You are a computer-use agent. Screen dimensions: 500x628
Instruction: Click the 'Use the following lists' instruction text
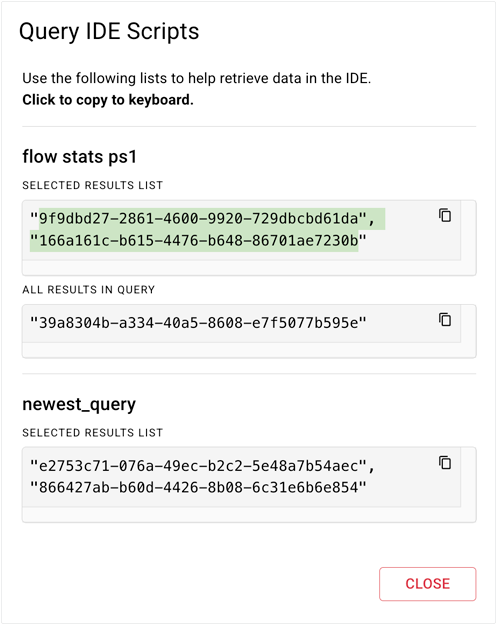pyautogui.click(x=198, y=78)
